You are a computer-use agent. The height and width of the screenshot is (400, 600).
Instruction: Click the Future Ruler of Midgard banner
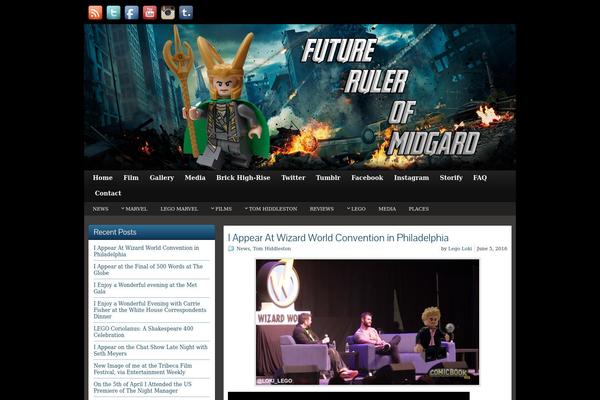pyautogui.click(x=300, y=97)
